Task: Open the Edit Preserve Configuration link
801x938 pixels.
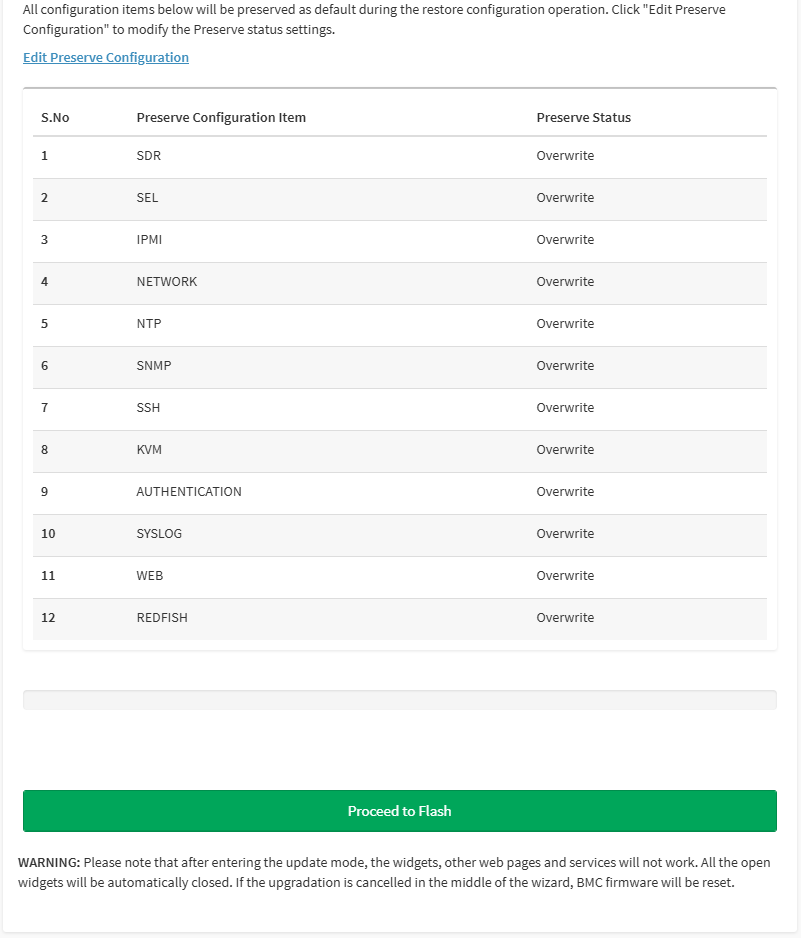Action: [106, 58]
